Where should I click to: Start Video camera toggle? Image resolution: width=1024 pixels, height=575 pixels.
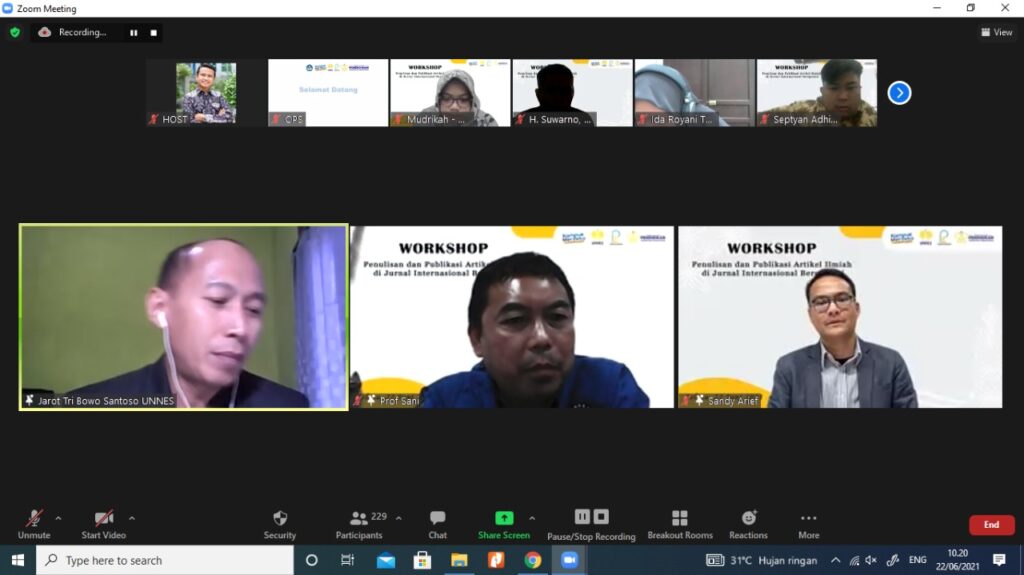tap(103, 523)
